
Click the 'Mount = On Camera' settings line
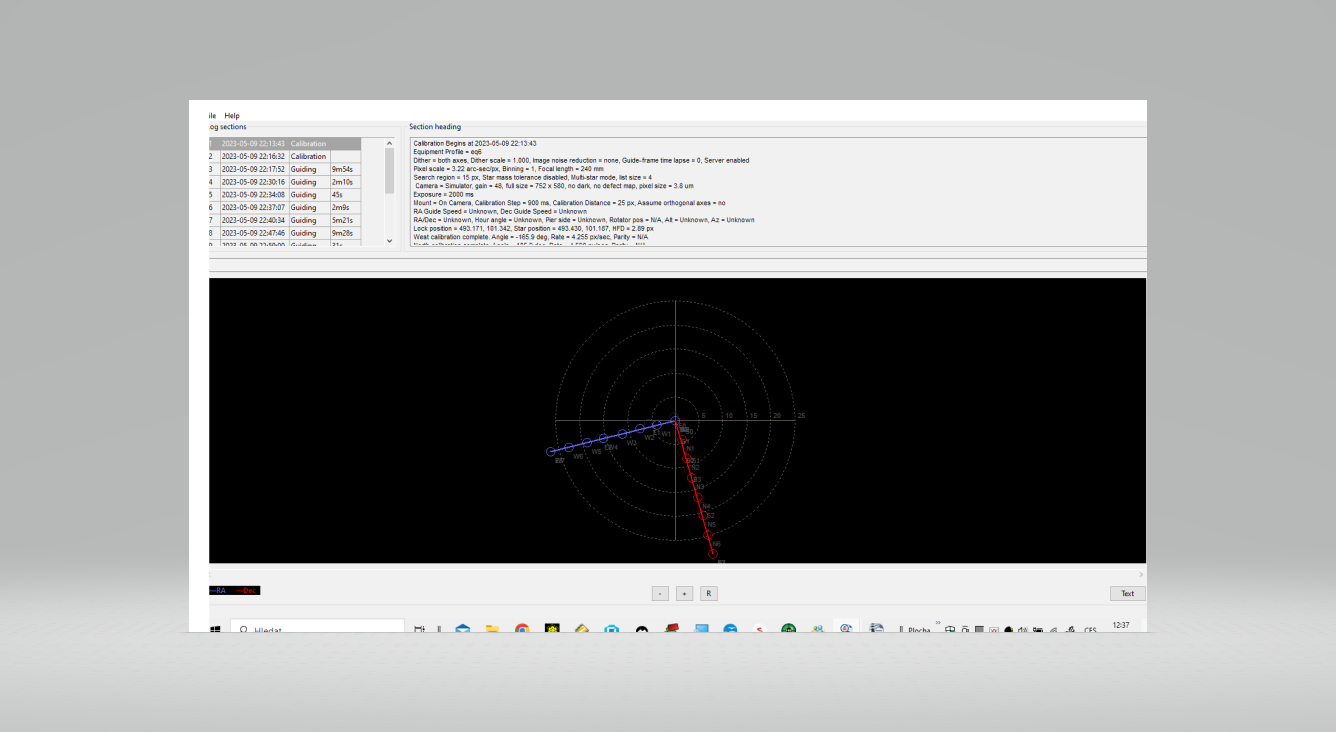(569, 203)
